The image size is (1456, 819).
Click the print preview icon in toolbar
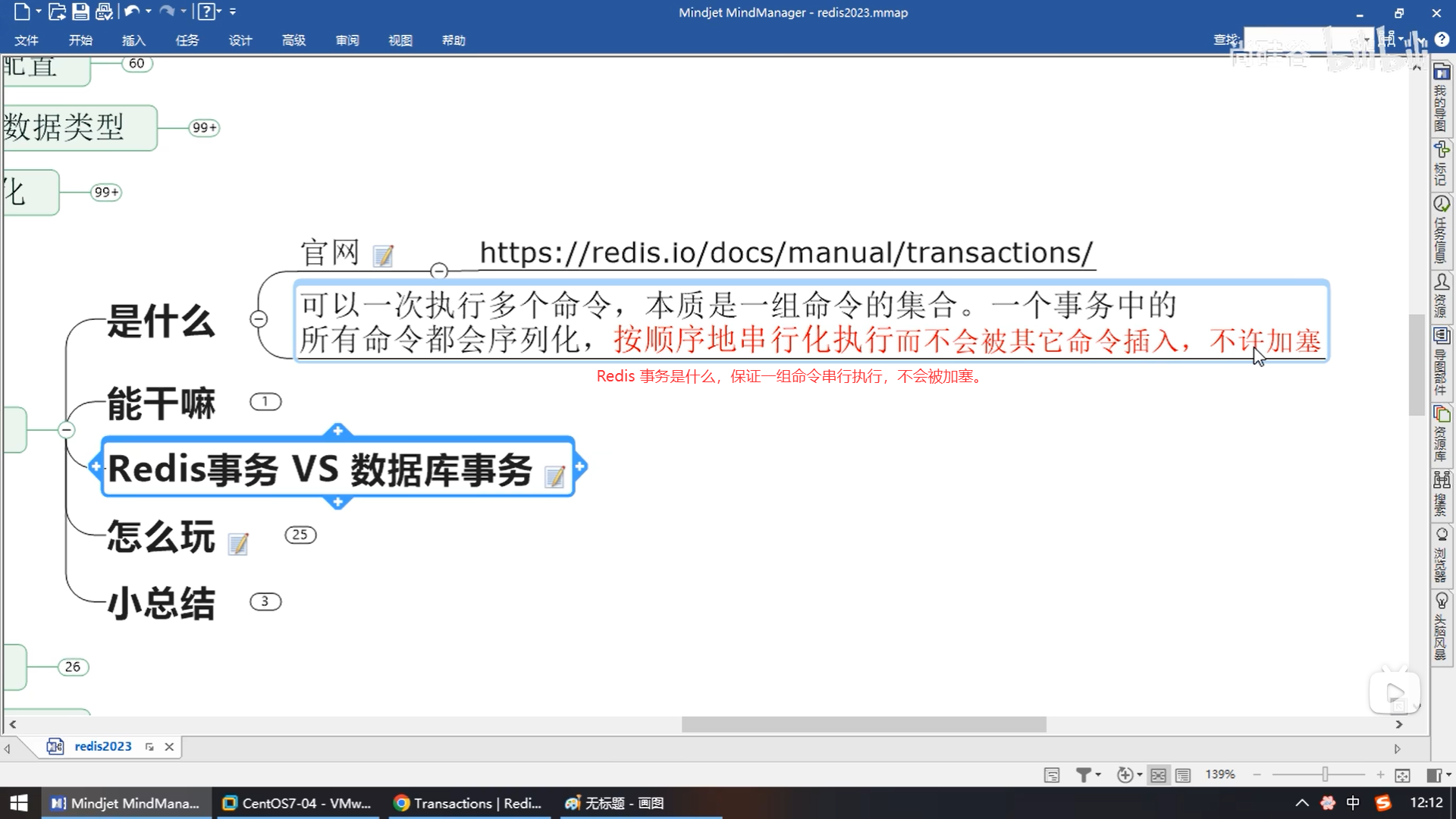click(104, 11)
